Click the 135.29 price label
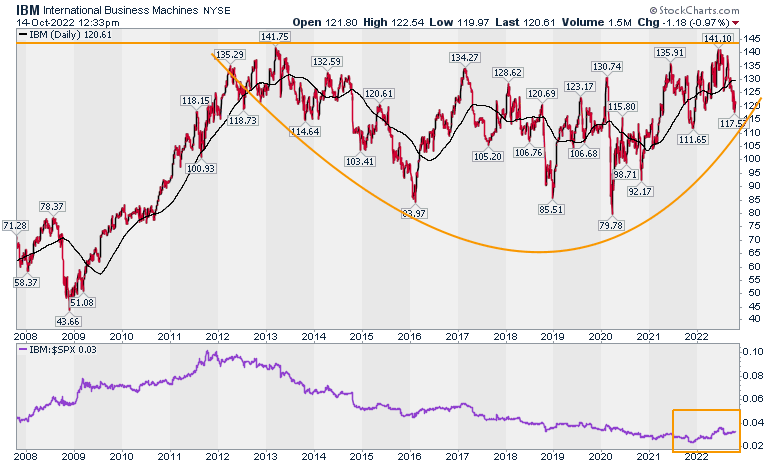This screenshot has width=780, height=465. (x=230, y=54)
